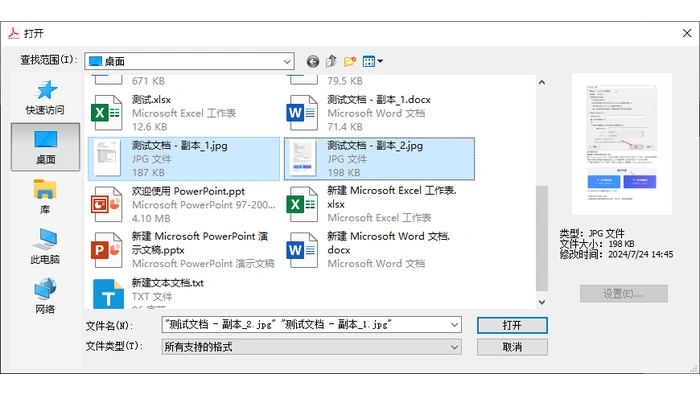Expand the 文件名 filename dropdown arrow
The height and width of the screenshot is (395, 700).
(454, 324)
